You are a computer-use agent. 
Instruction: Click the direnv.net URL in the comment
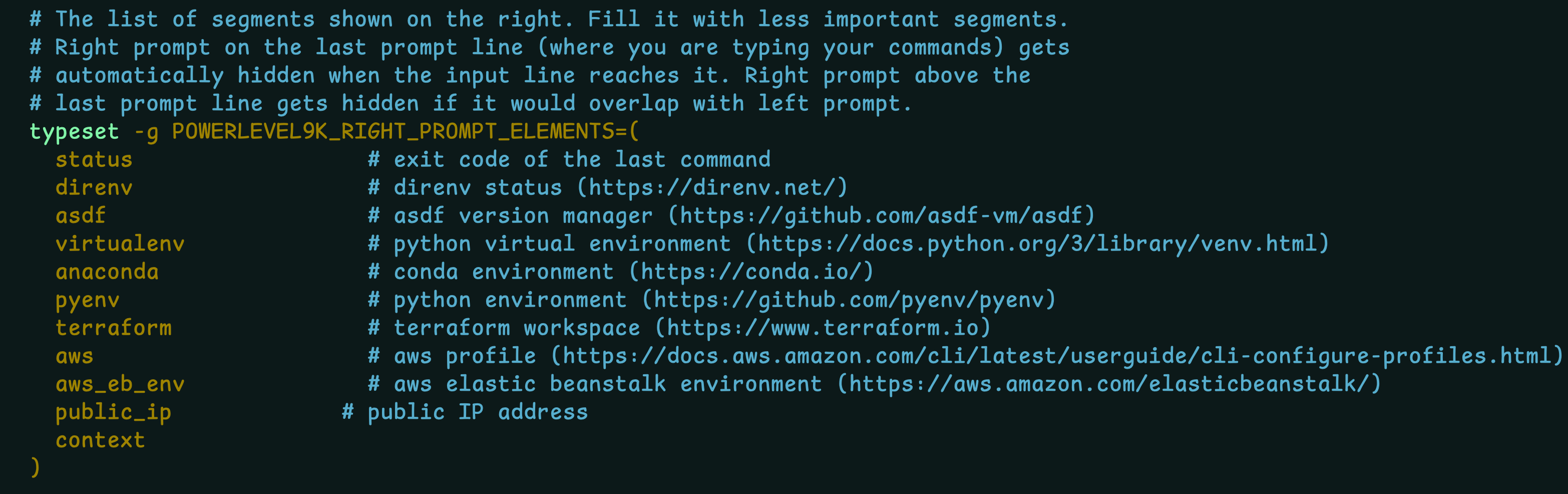tap(712, 187)
